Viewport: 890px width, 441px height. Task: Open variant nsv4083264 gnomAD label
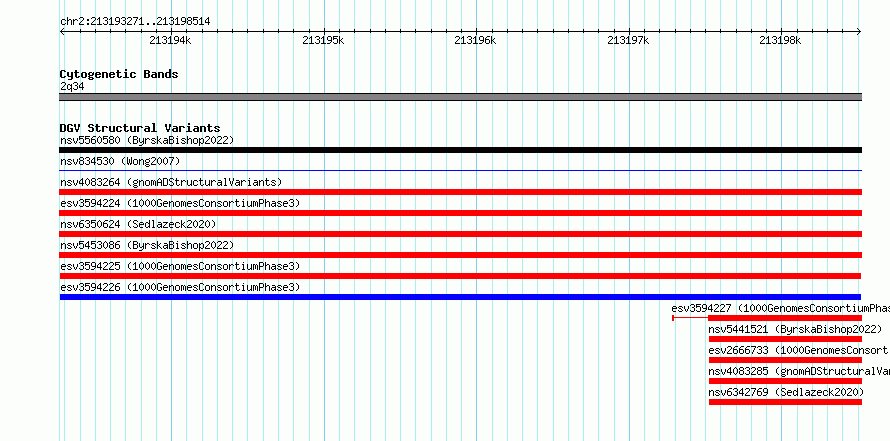point(171,182)
